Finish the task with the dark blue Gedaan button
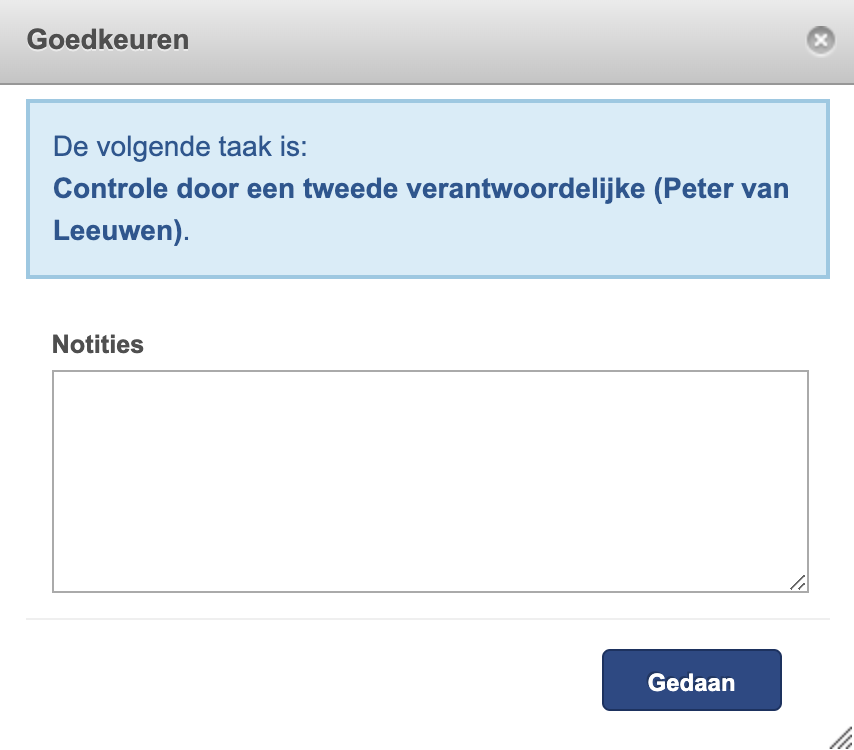Screen dimensions: 854x750 [x=692, y=680]
